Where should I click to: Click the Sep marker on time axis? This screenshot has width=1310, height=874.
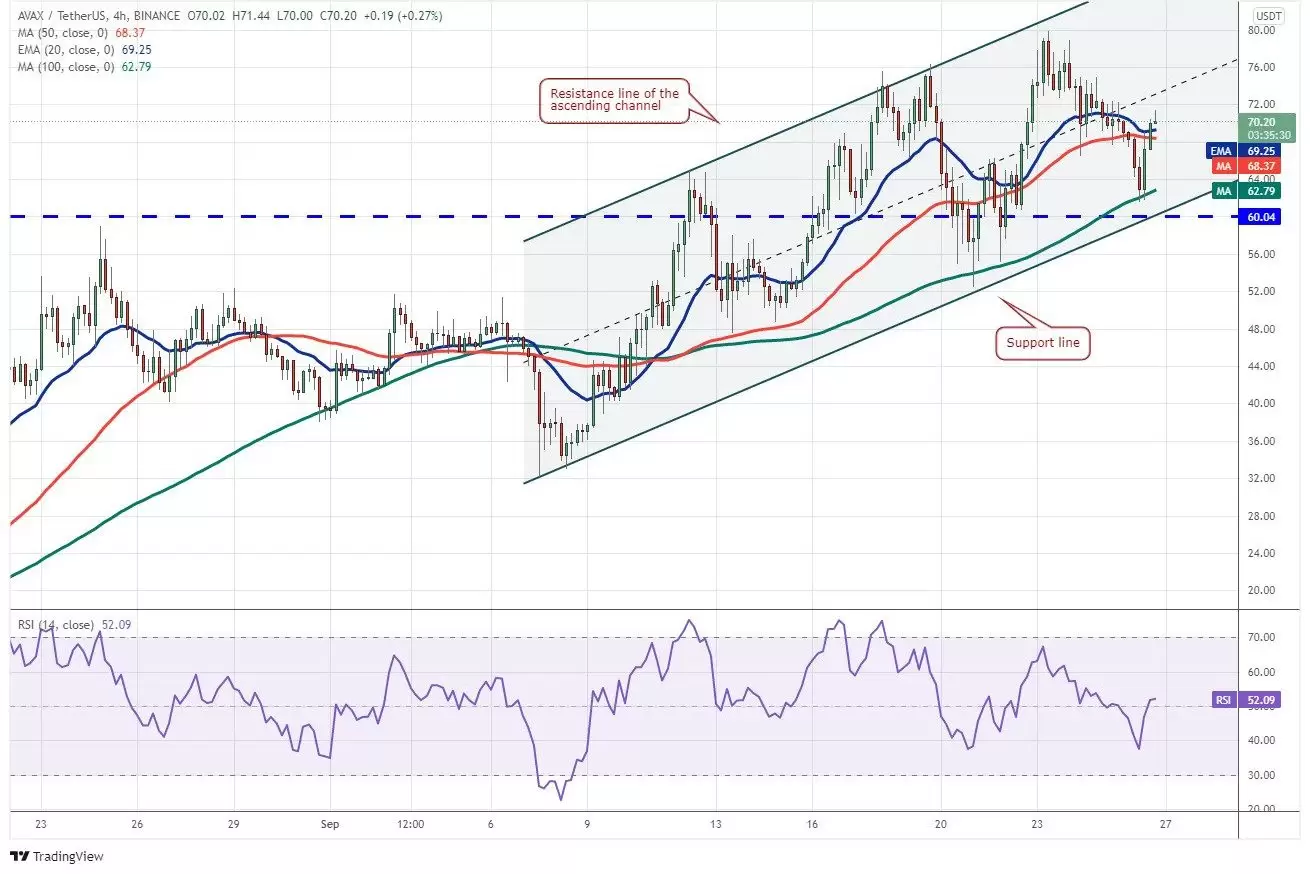tap(332, 825)
